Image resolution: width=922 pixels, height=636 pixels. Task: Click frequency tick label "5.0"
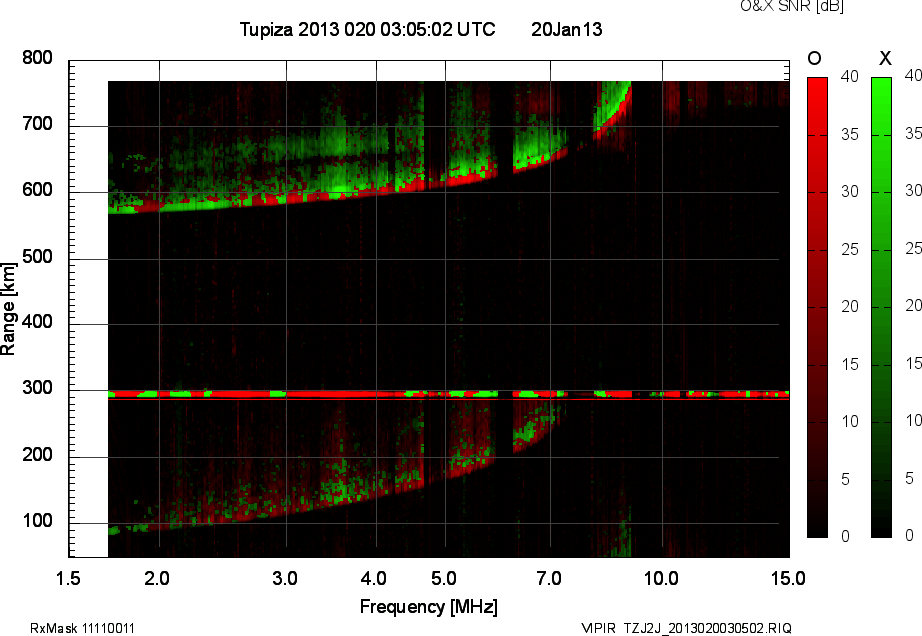(444, 578)
